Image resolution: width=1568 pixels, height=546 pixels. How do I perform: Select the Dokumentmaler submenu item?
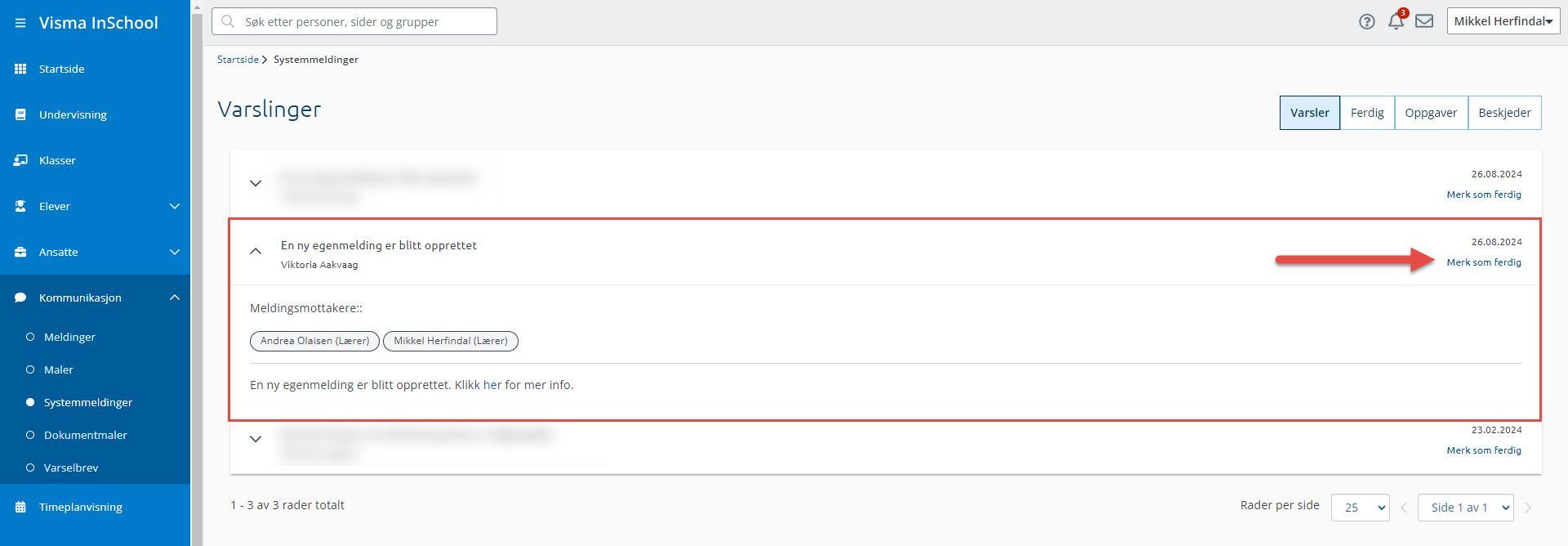point(85,435)
